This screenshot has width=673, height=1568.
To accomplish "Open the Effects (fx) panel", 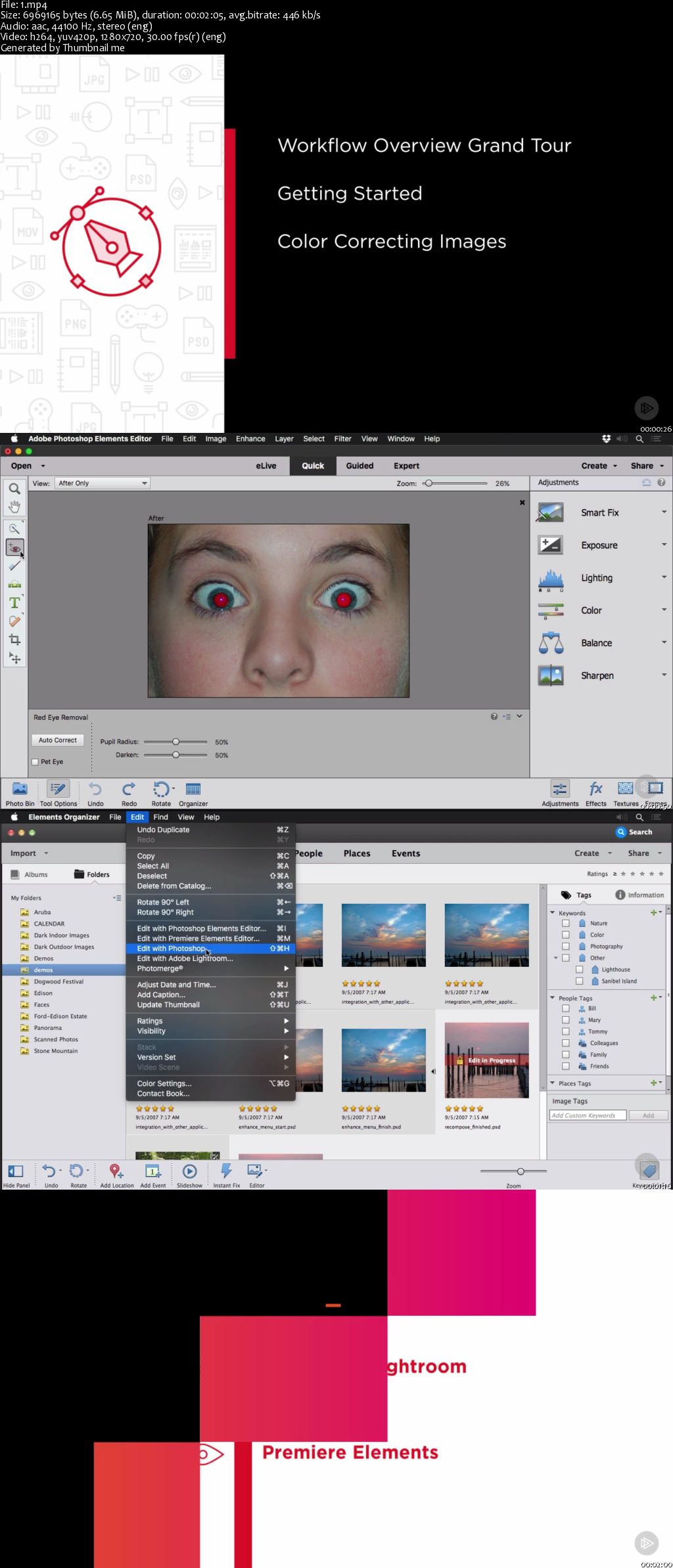I will click(596, 794).
